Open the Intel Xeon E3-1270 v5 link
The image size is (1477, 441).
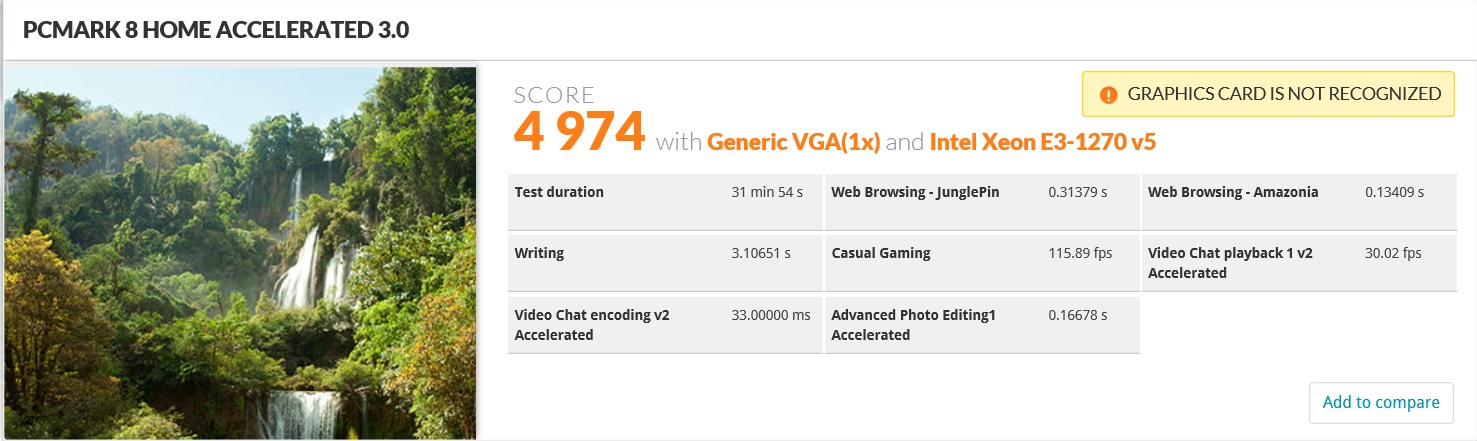pos(1042,142)
